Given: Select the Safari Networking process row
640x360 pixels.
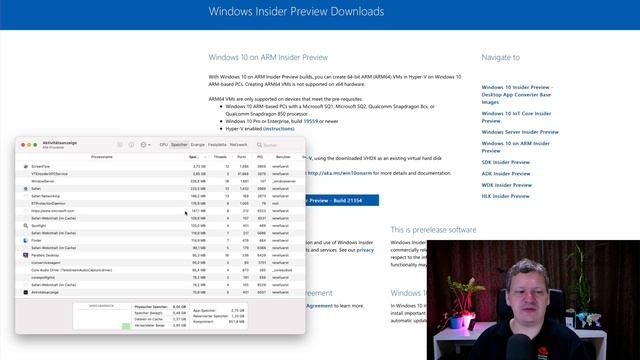Looking at the screenshot, I should coord(160,196).
